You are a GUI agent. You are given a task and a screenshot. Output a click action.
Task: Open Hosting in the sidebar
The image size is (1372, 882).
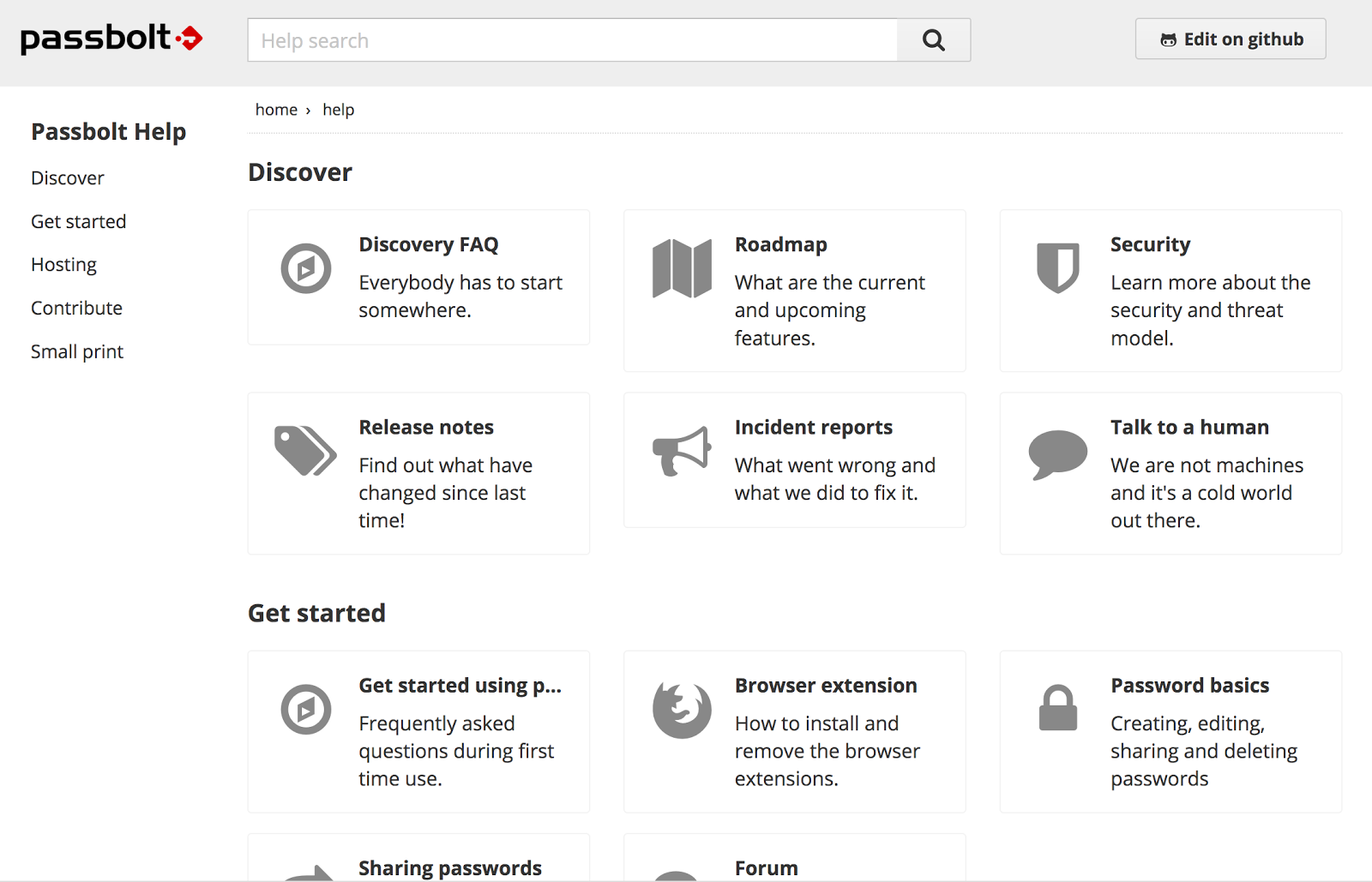click(64, 265)
